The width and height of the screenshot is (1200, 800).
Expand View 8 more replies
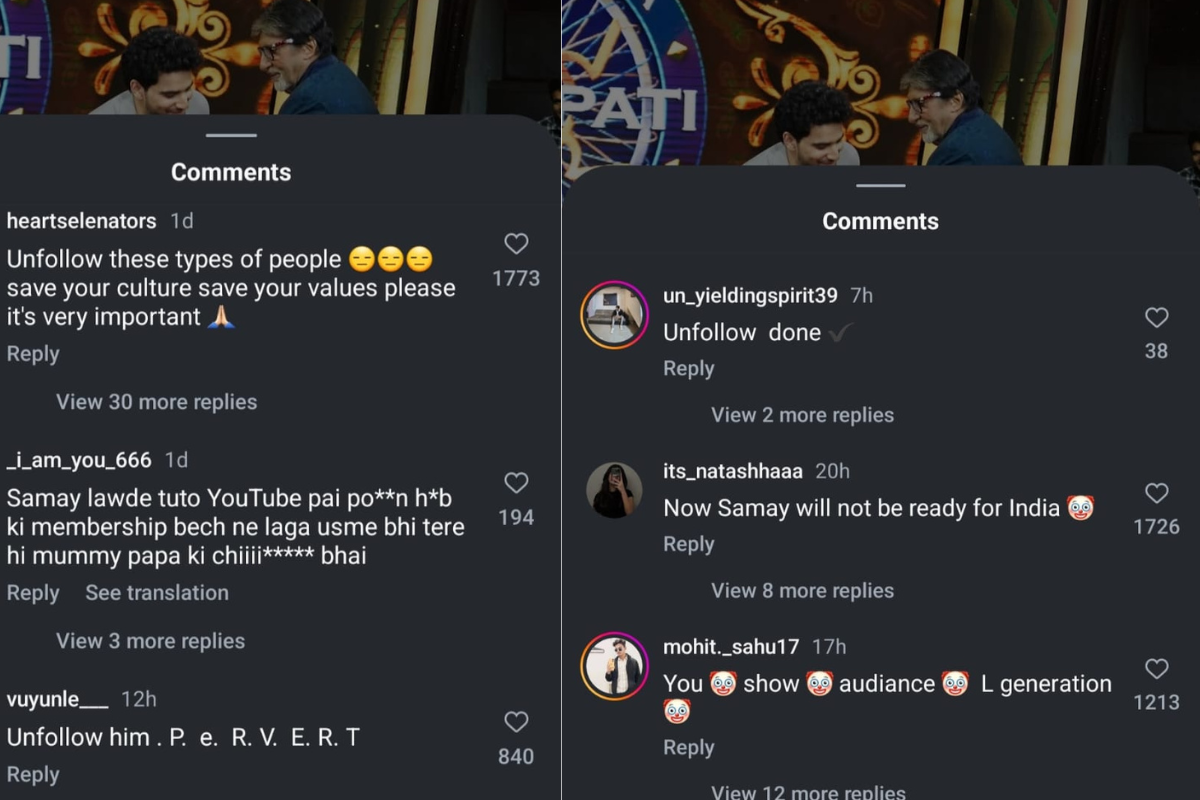coord(802,591)
